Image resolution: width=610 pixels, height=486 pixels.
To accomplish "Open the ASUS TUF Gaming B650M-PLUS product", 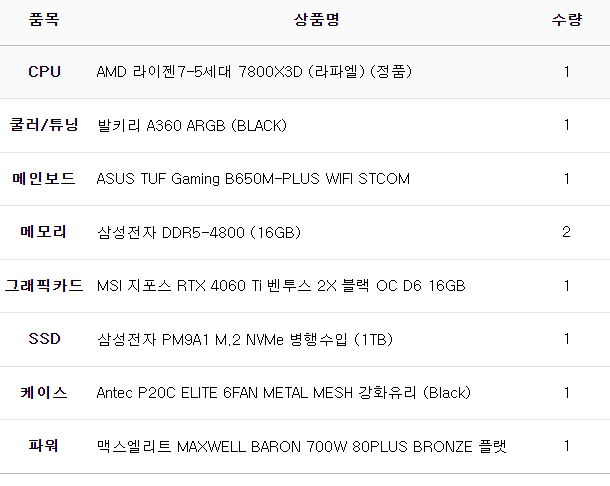I will pos(253,179).
